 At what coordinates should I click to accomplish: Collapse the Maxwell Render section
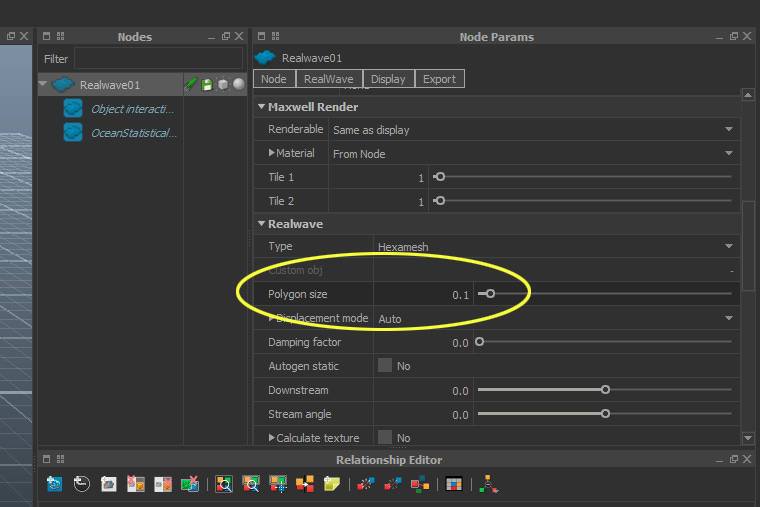(261, 107)
